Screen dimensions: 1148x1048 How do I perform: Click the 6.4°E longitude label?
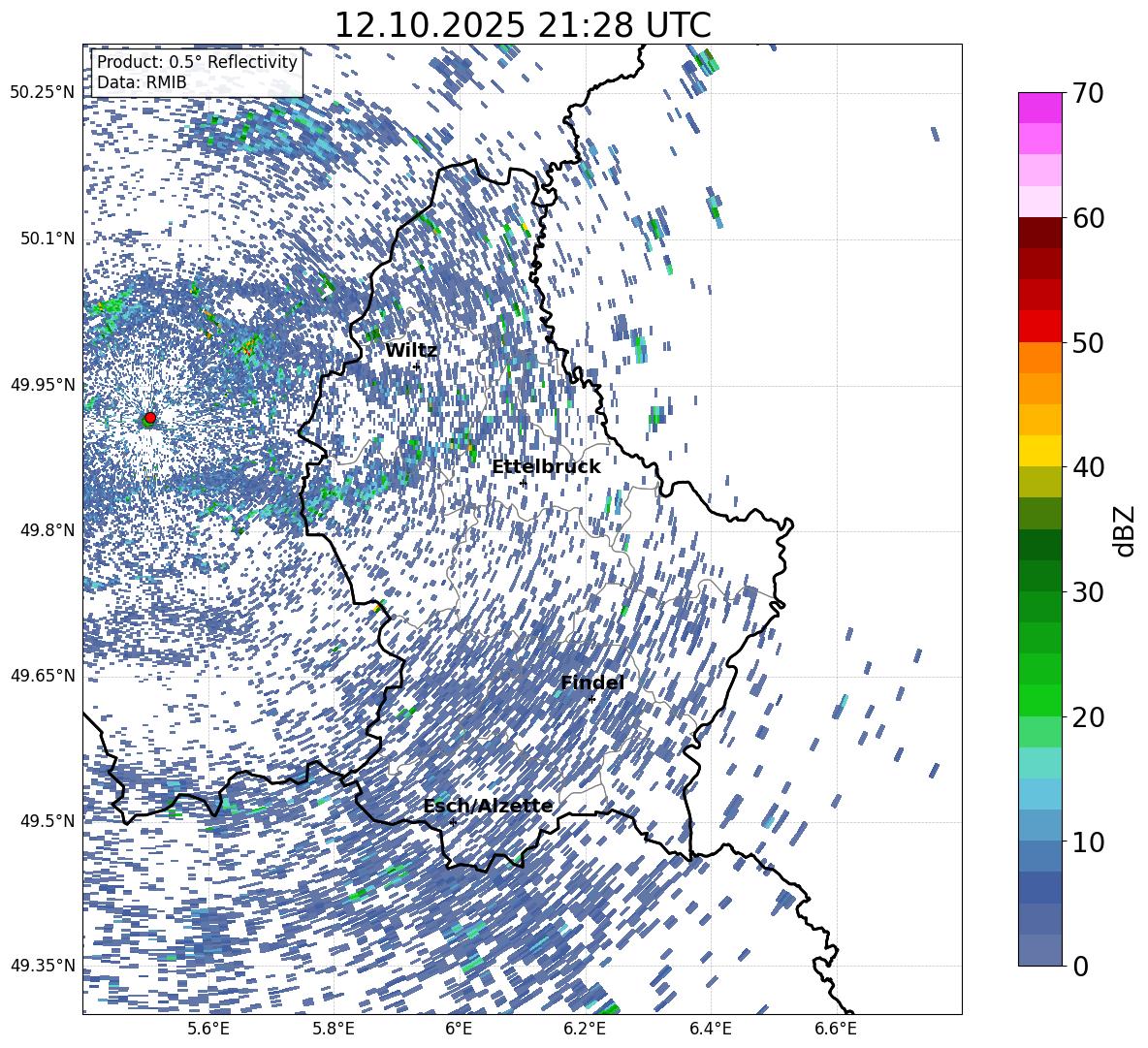pos(710,1029)
